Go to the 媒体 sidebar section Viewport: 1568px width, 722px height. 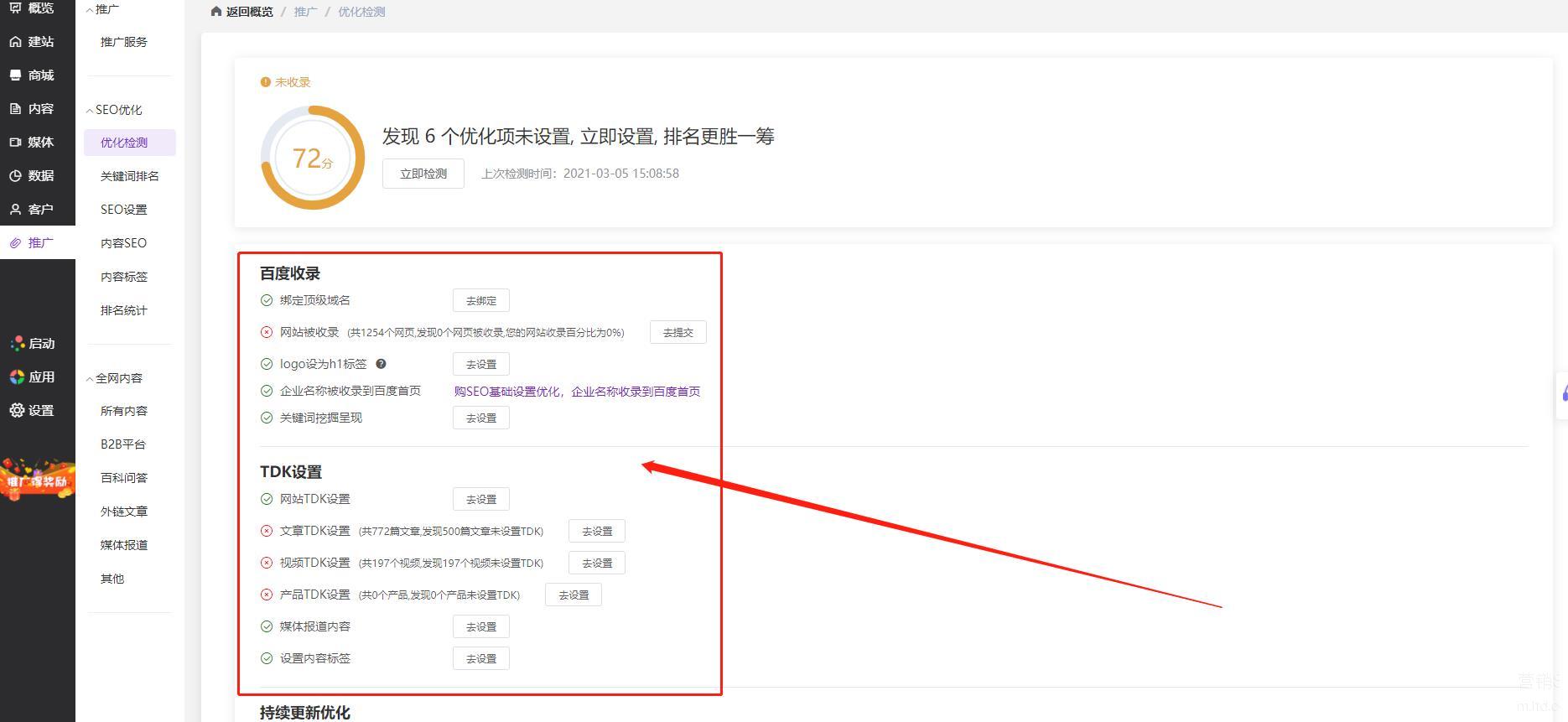click(32, 143)
